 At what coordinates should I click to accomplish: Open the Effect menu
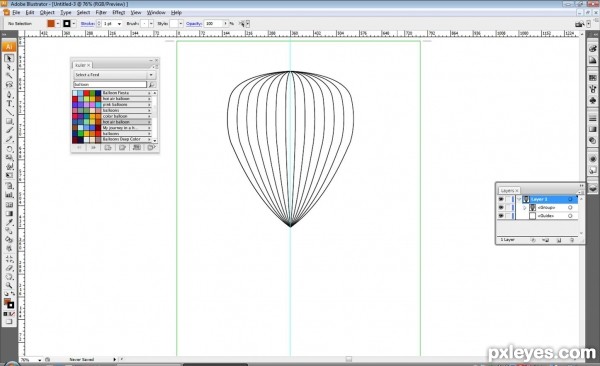coord(119,13)
